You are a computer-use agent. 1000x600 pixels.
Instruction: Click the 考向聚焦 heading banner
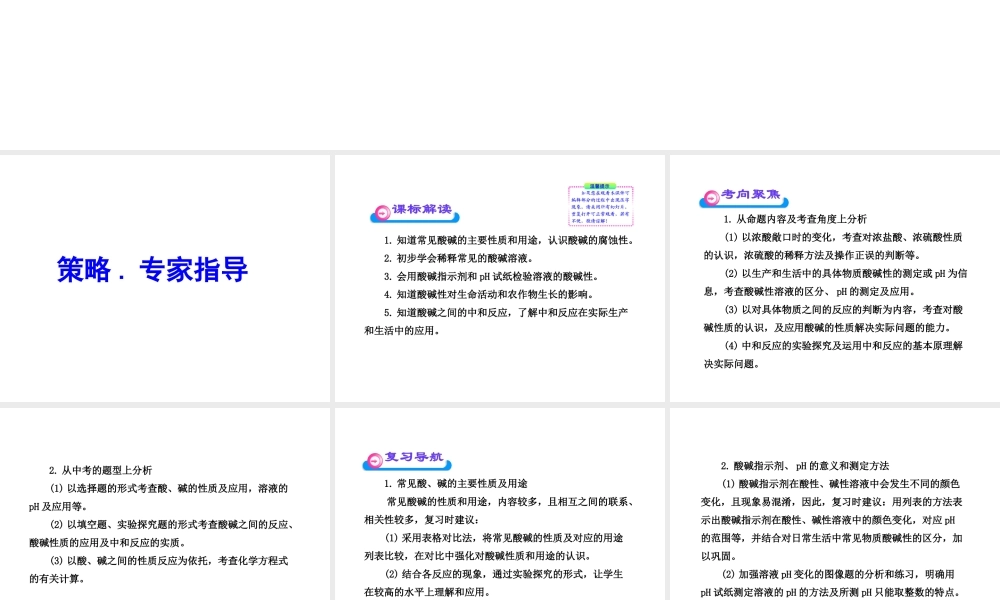(744, 198)
